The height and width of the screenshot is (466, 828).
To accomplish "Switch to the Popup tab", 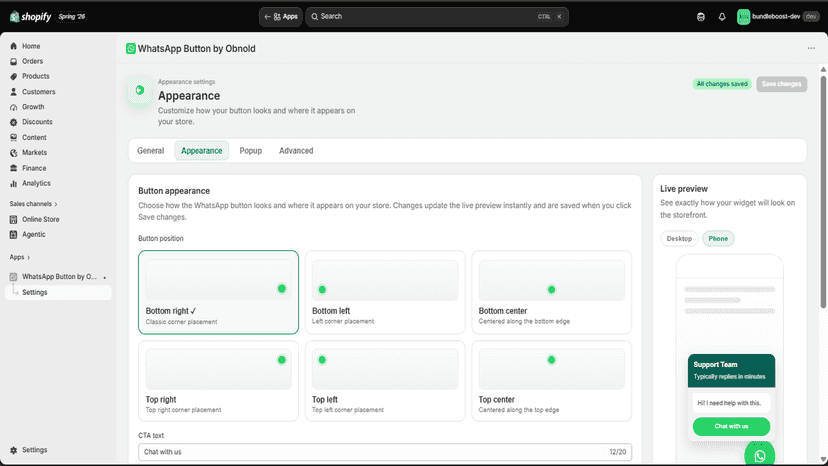I will pyautogui.click(x=251, y=151).
